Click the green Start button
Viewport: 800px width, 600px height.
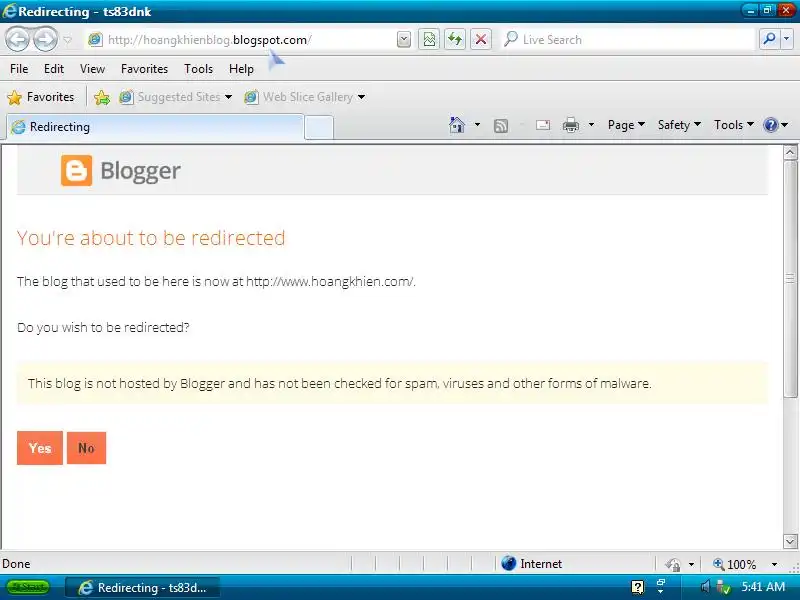(28, 587)
